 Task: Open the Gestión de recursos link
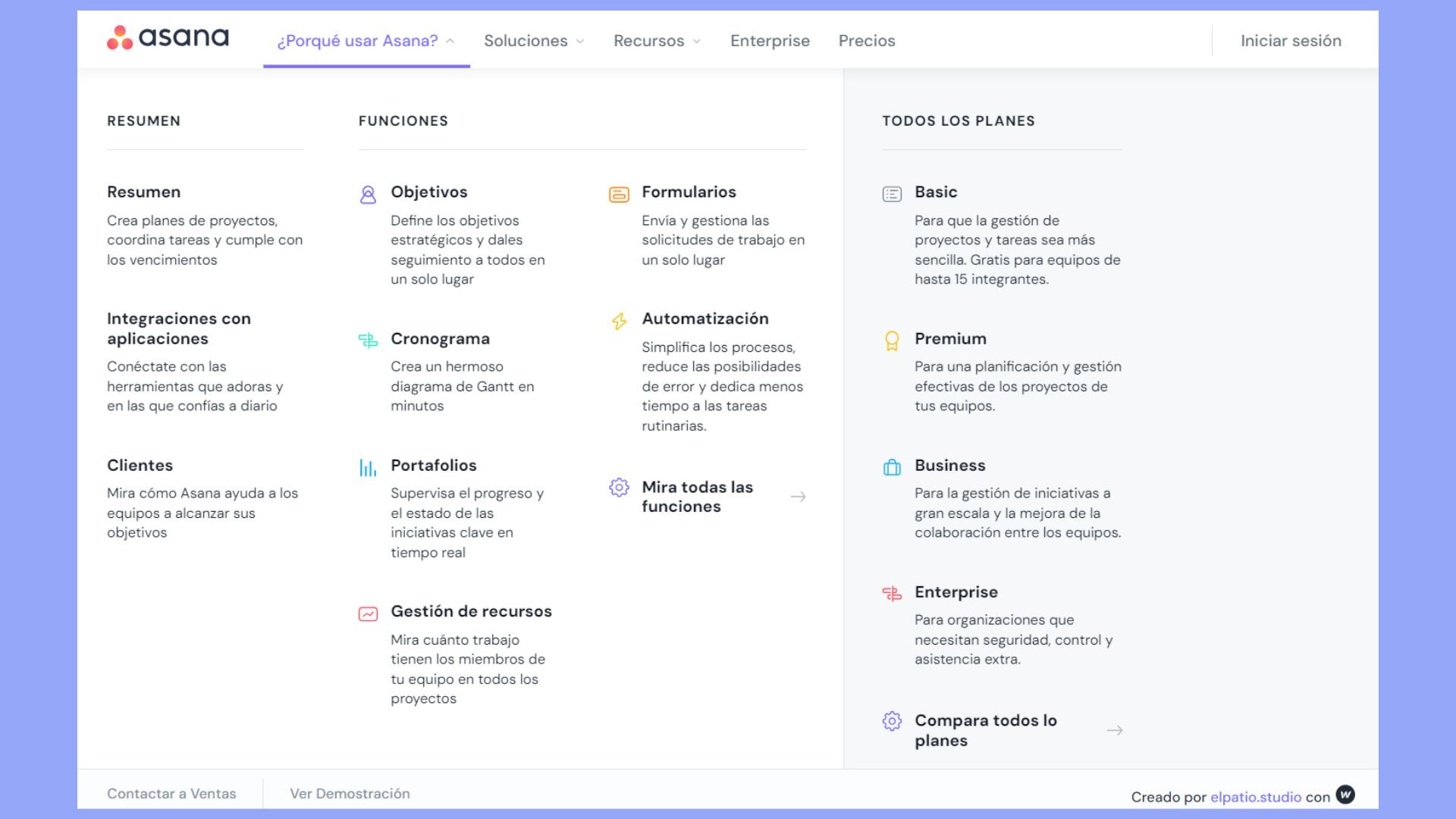pyautogui.click(x=471, y=611)
